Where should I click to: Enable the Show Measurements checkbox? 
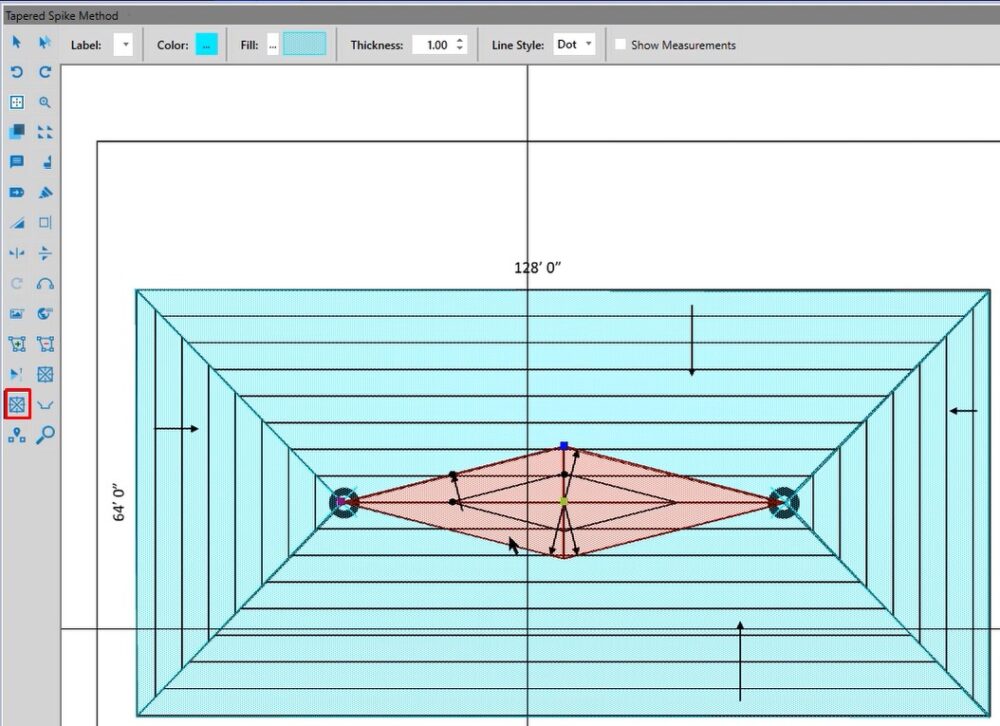coord(621,45)
